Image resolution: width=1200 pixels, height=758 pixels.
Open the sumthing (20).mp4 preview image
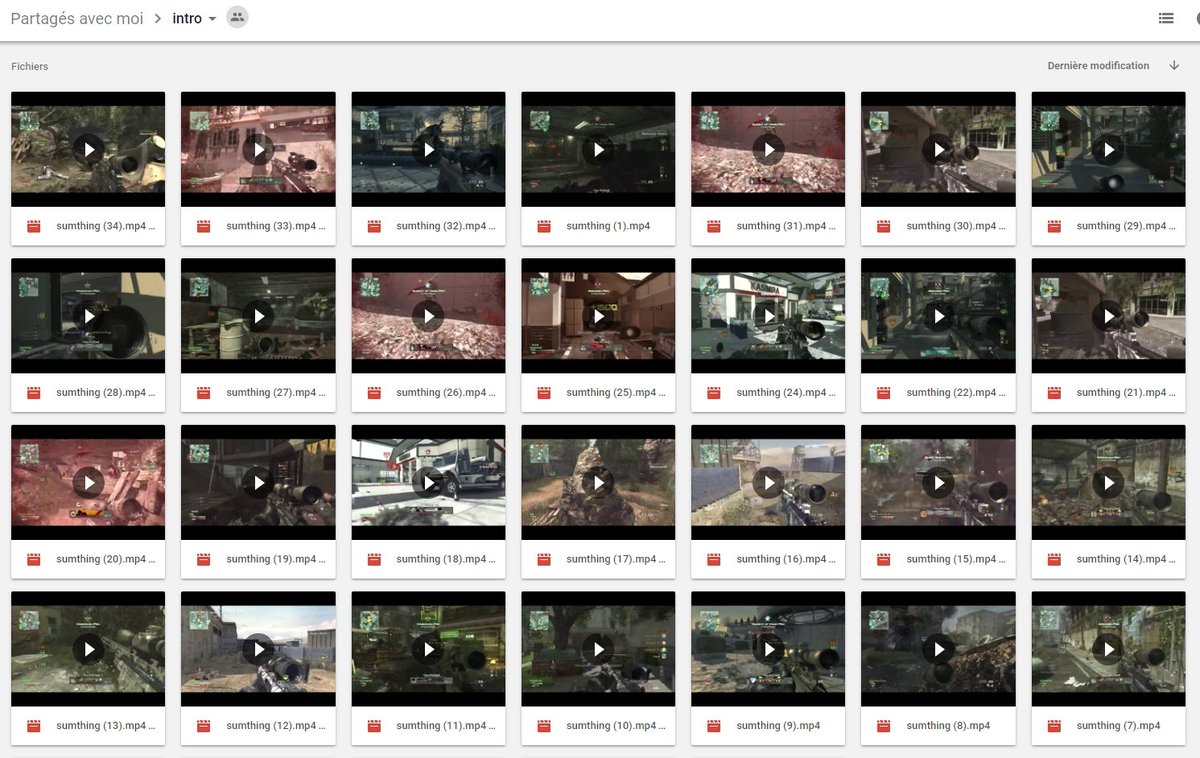[88, 483]
